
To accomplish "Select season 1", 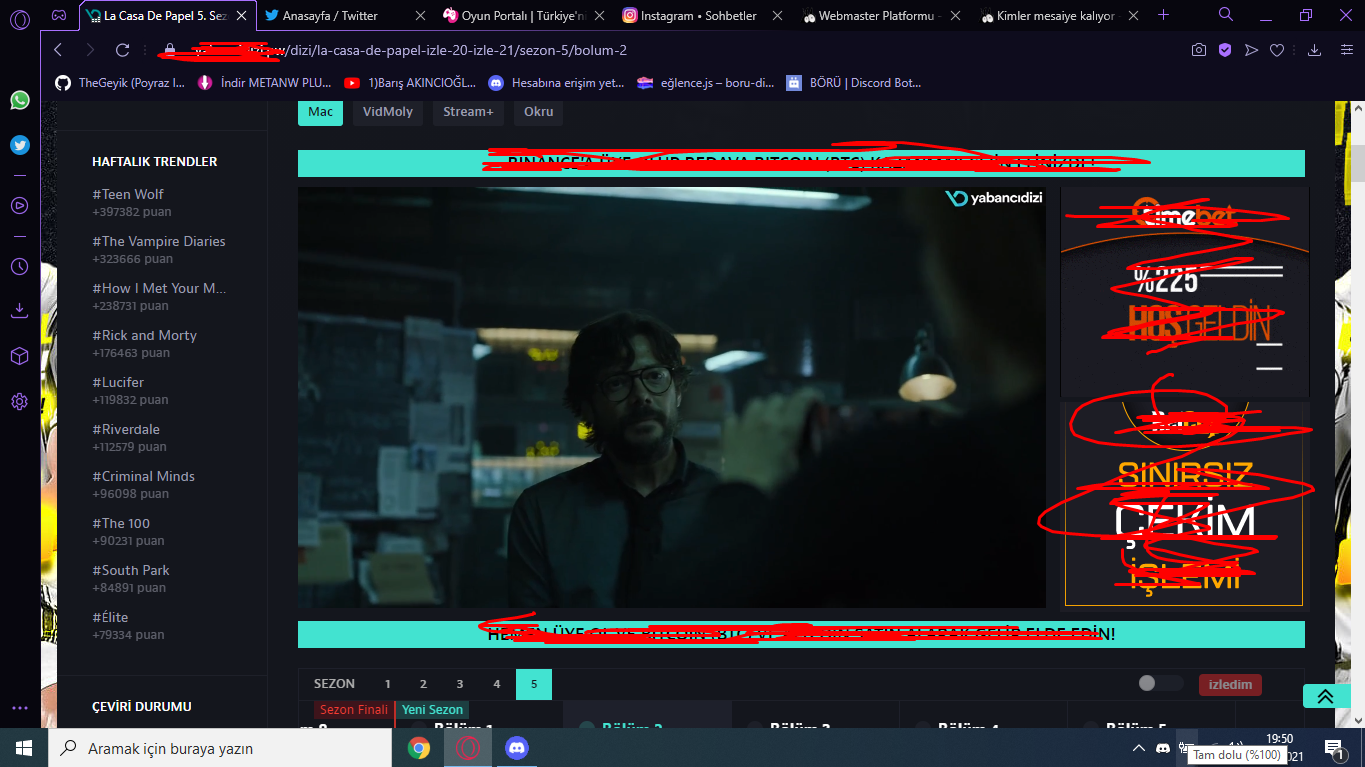I will coord(387,684).
